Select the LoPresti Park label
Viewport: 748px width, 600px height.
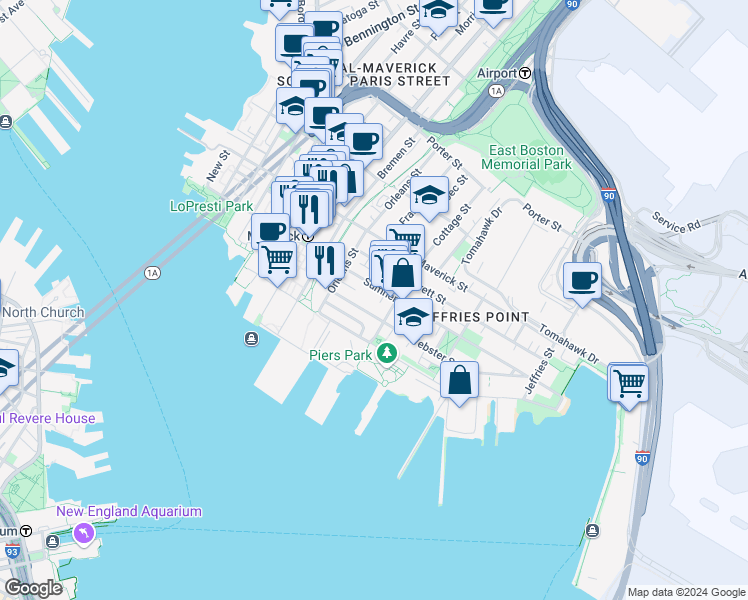212,206
